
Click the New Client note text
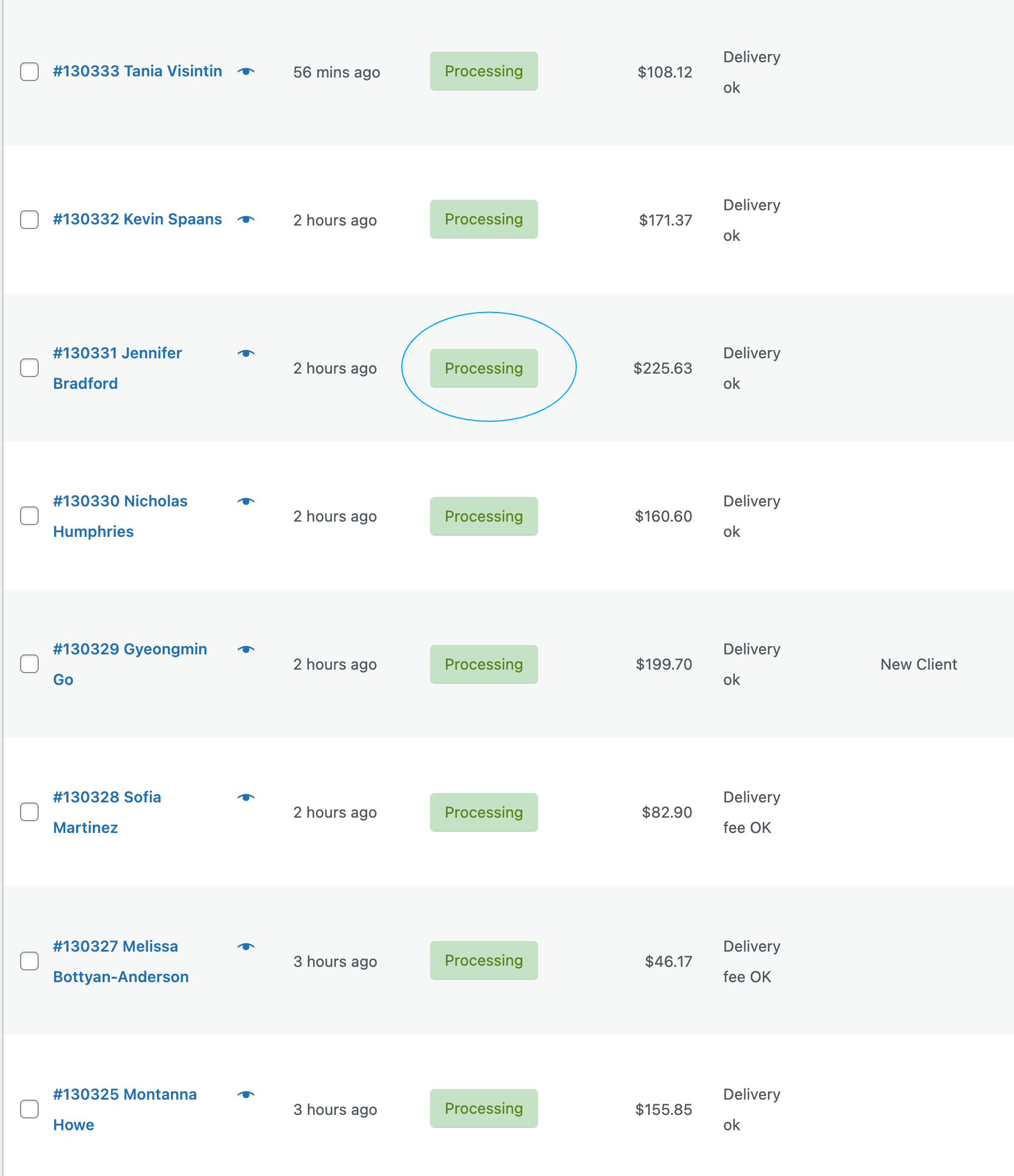tap(918, 664)
